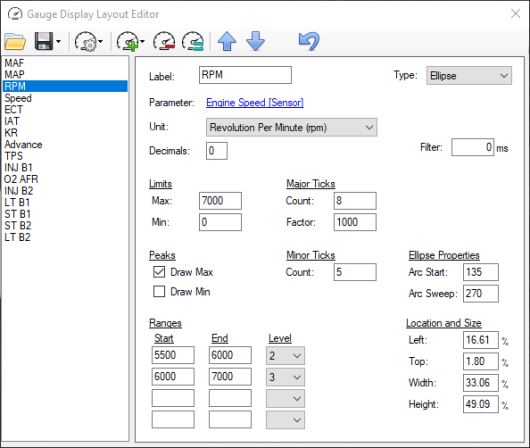Save layout using the floppy disk icon
Image resolution: width=530 pixels, height=448 pixels.
44,41
